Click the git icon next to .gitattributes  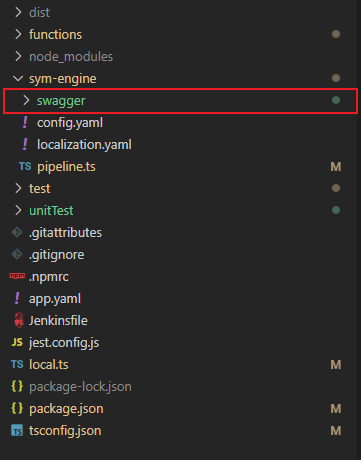coord(17,232)
